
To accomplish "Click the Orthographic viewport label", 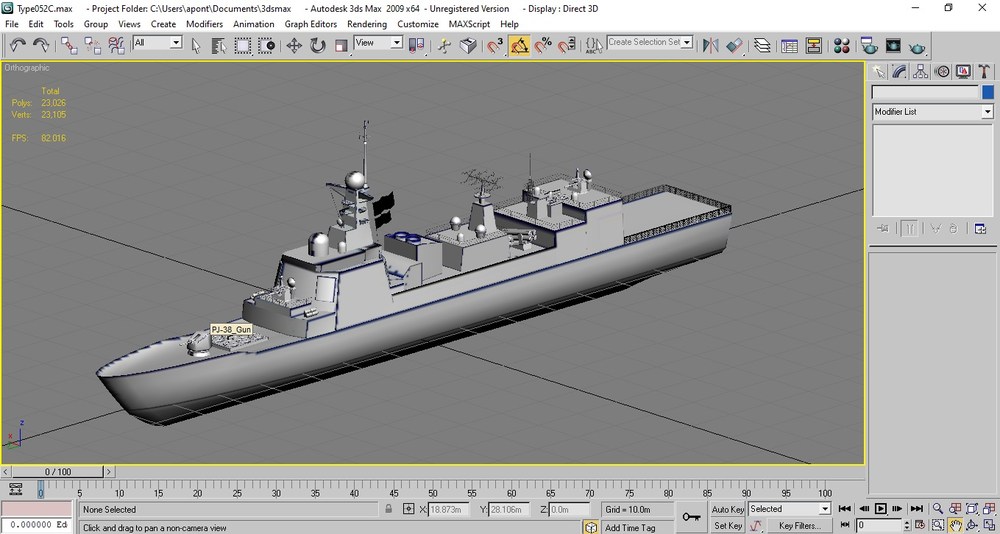I will [27, 68].
